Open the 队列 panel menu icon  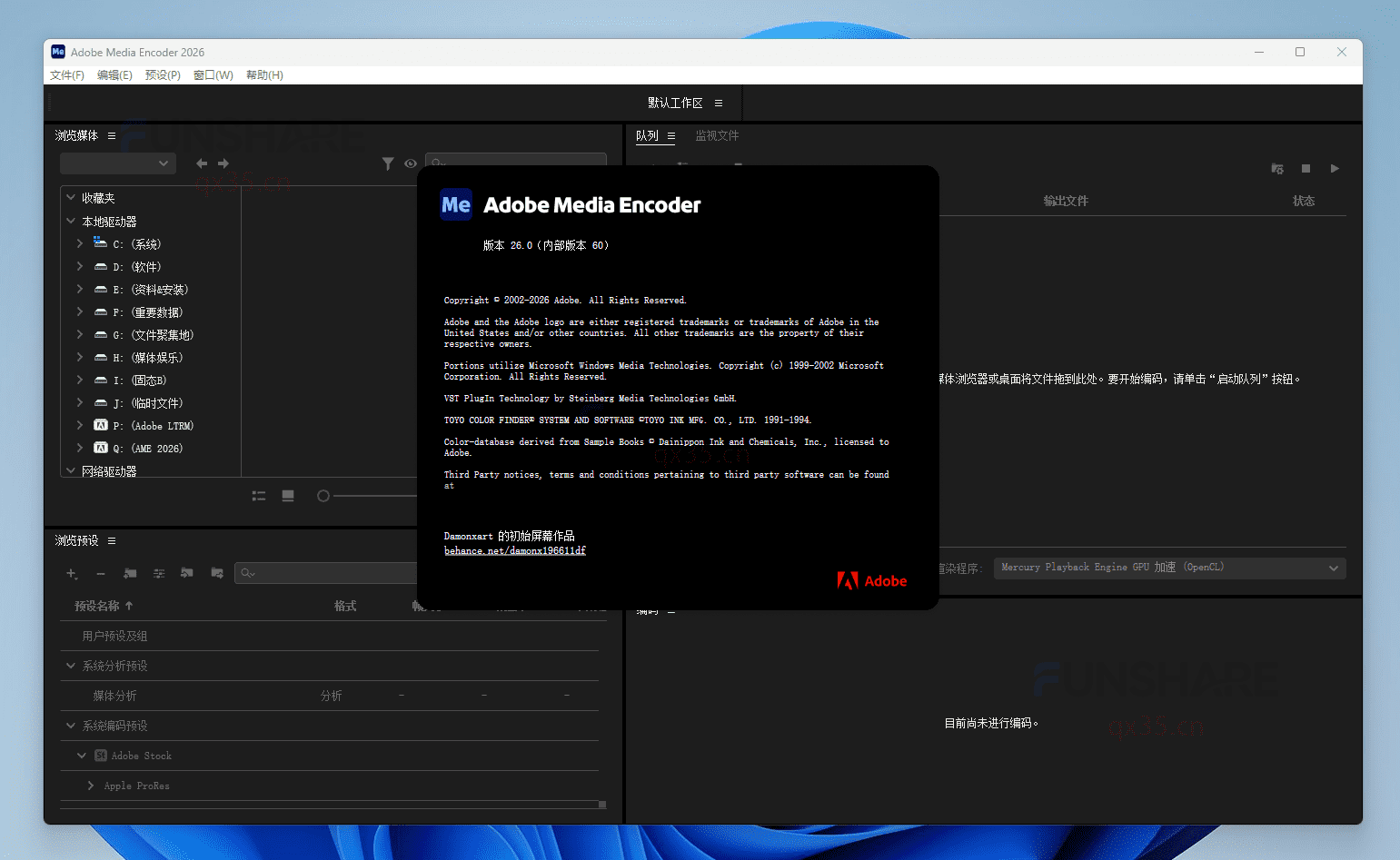[671, 135]
